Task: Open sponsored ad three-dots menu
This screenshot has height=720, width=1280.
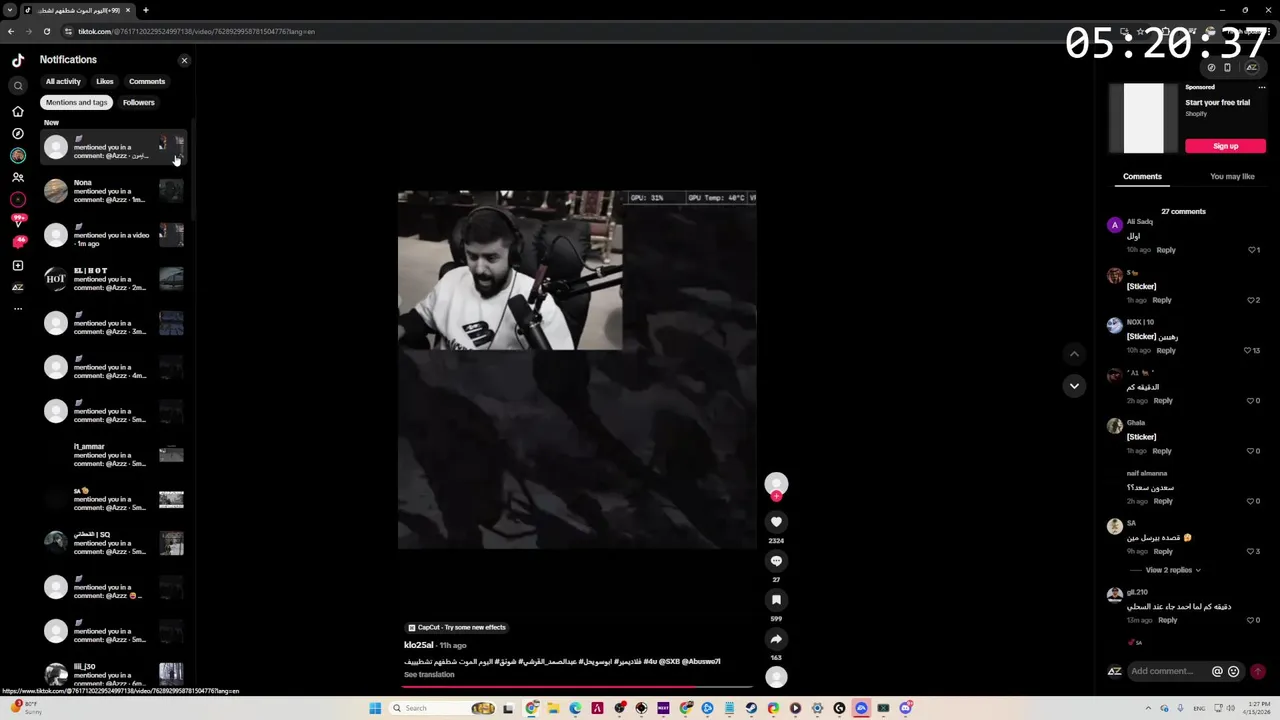Action: (1262, 87)
